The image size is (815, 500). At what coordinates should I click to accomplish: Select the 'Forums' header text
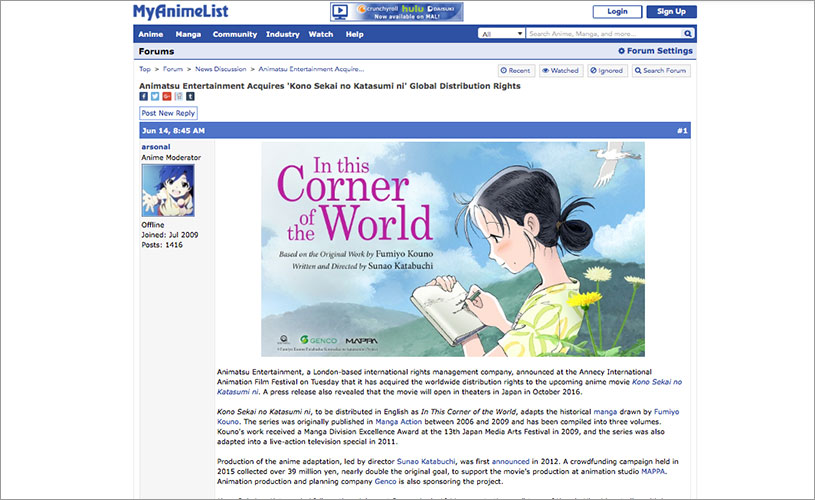(156, 51)
